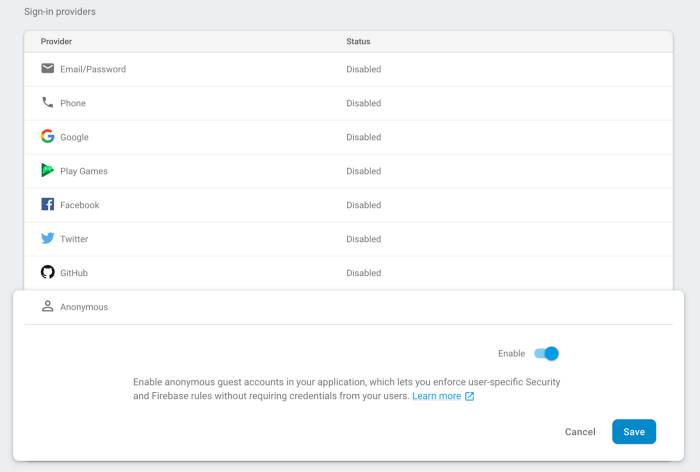700x472 pixels.
Task: Expand the Twitter provider row
Action: pyautogui.click(x=348, y=239)
